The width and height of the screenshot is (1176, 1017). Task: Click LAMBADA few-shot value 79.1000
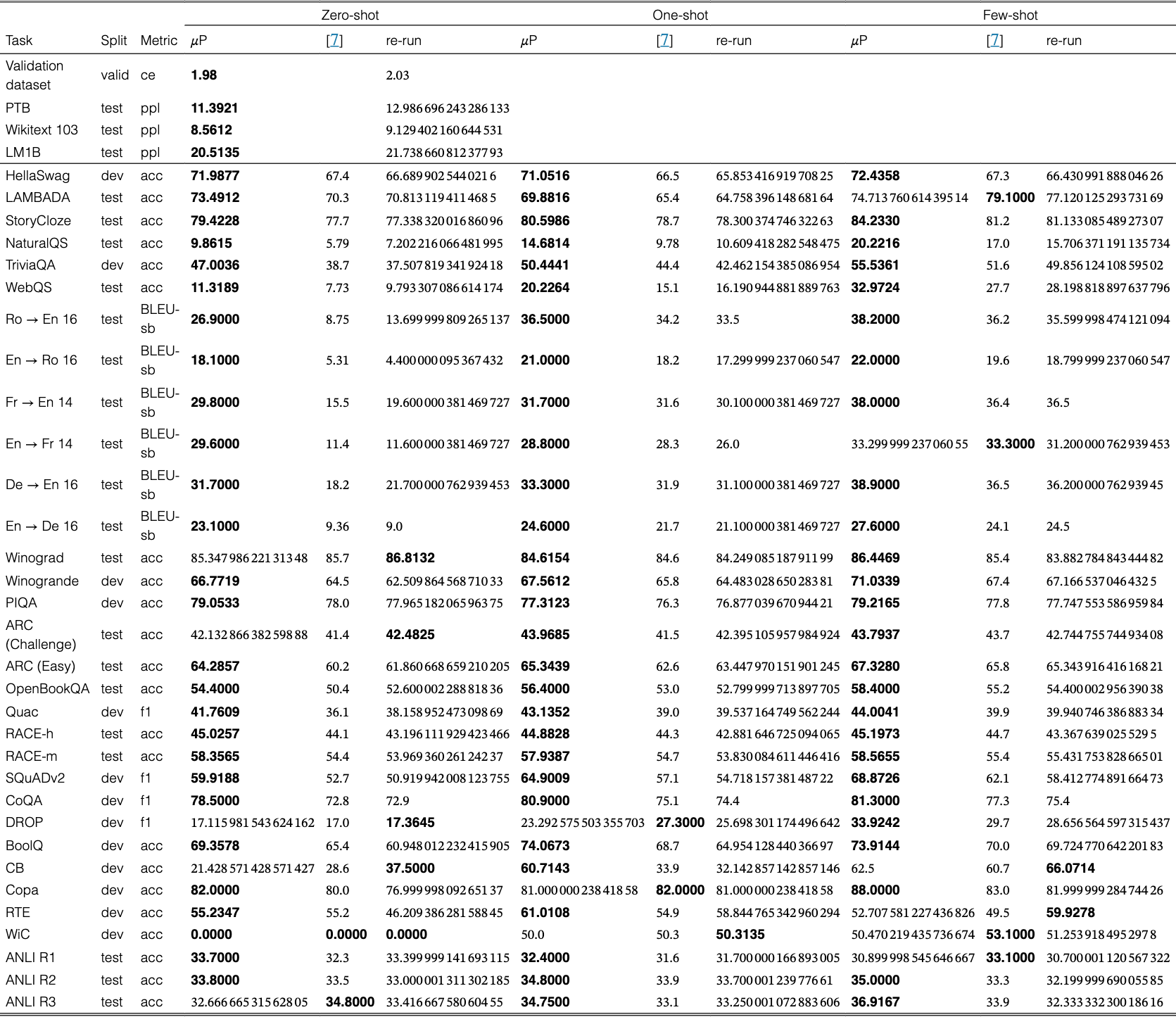(x=1011, y=198)
